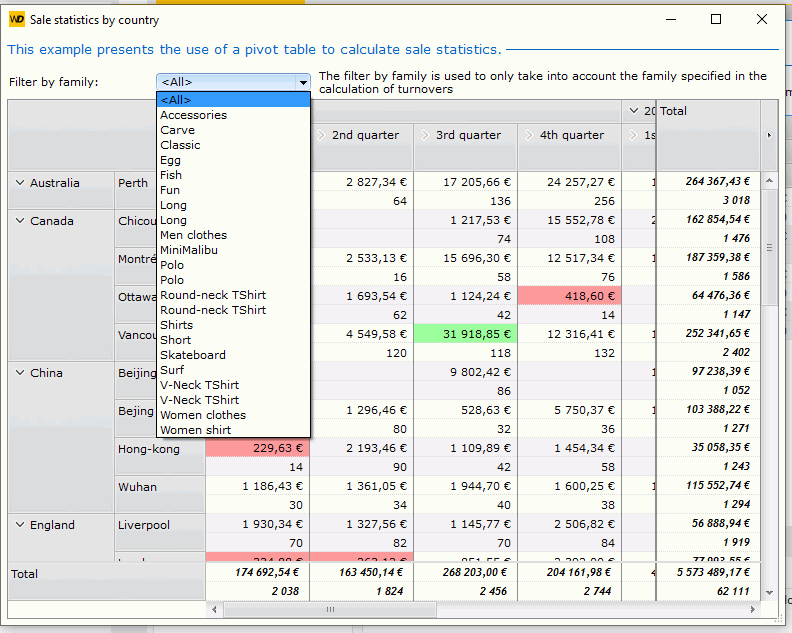Select <All> in the family dropdown list

[x=233, y=100]
